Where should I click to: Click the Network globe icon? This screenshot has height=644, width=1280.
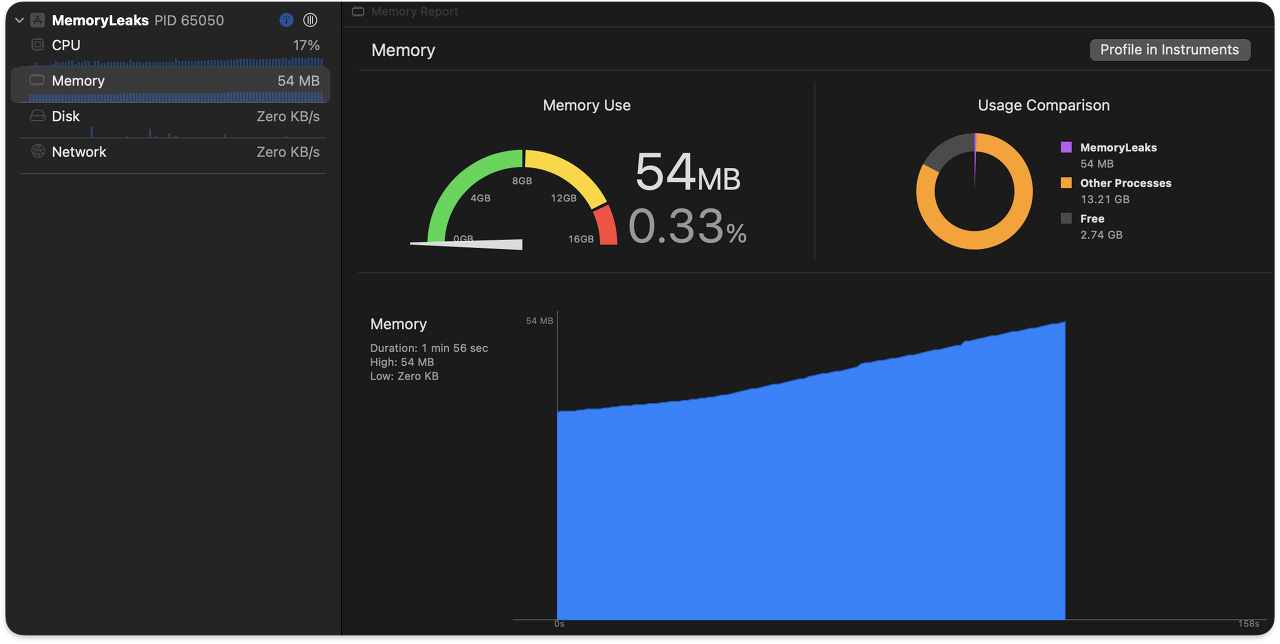pos(38,152)
